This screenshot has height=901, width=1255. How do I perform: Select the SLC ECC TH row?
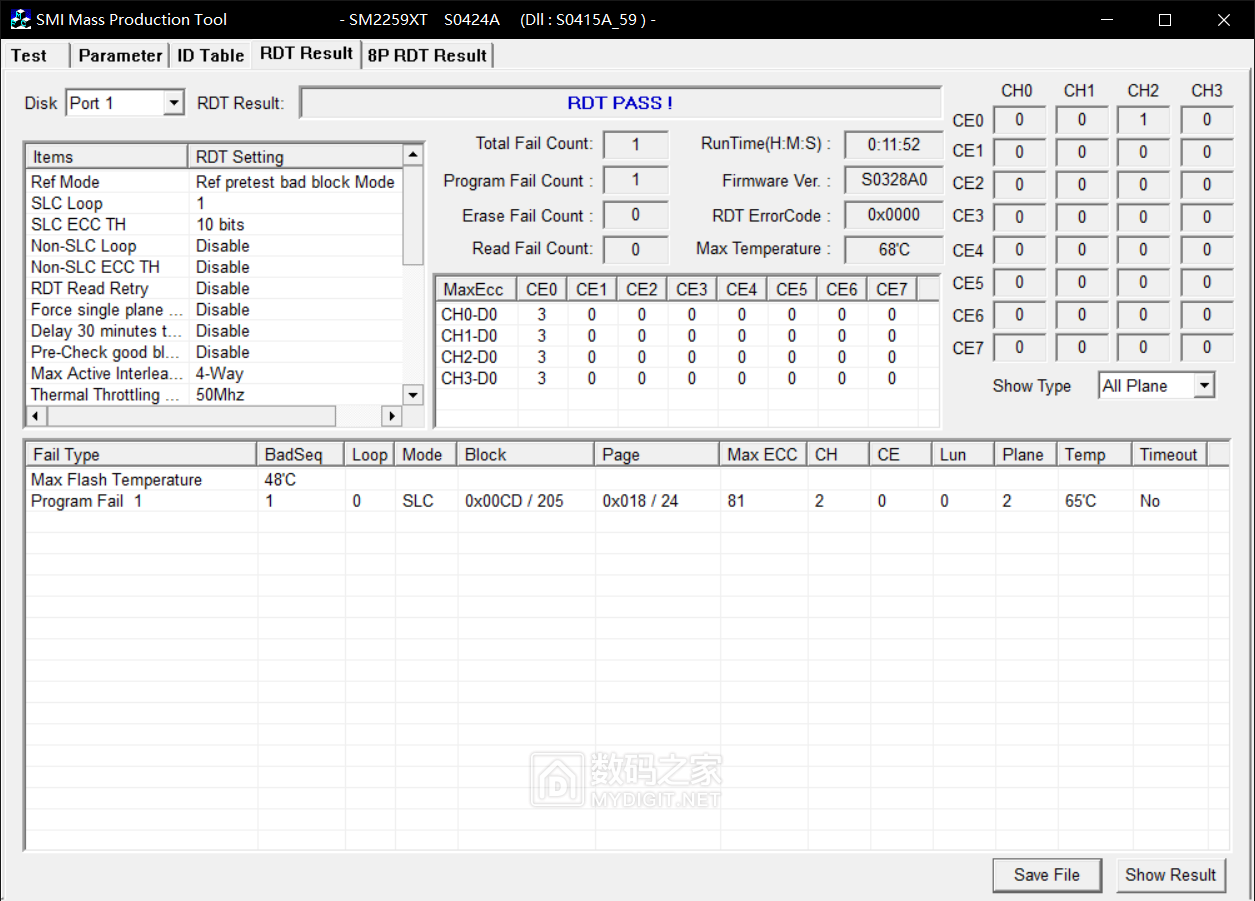pyautogui.click(x=214, y=224)
